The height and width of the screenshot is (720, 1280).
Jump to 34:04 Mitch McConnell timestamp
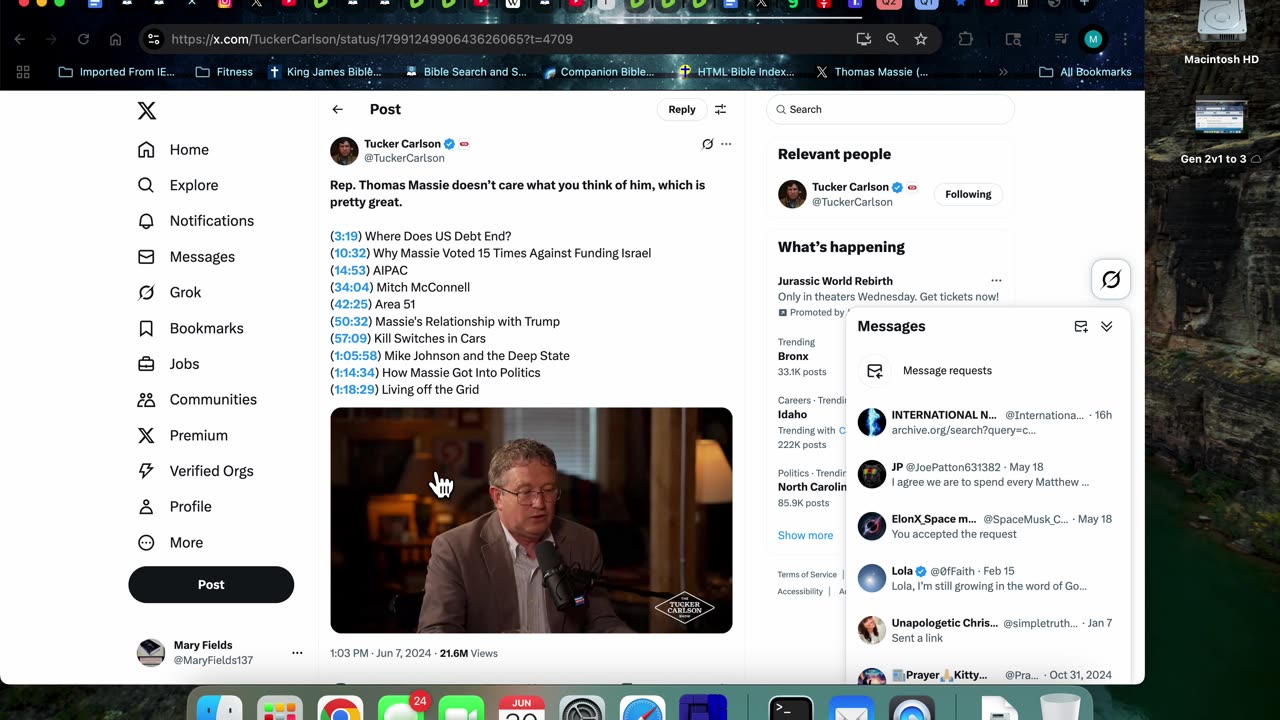351,287
